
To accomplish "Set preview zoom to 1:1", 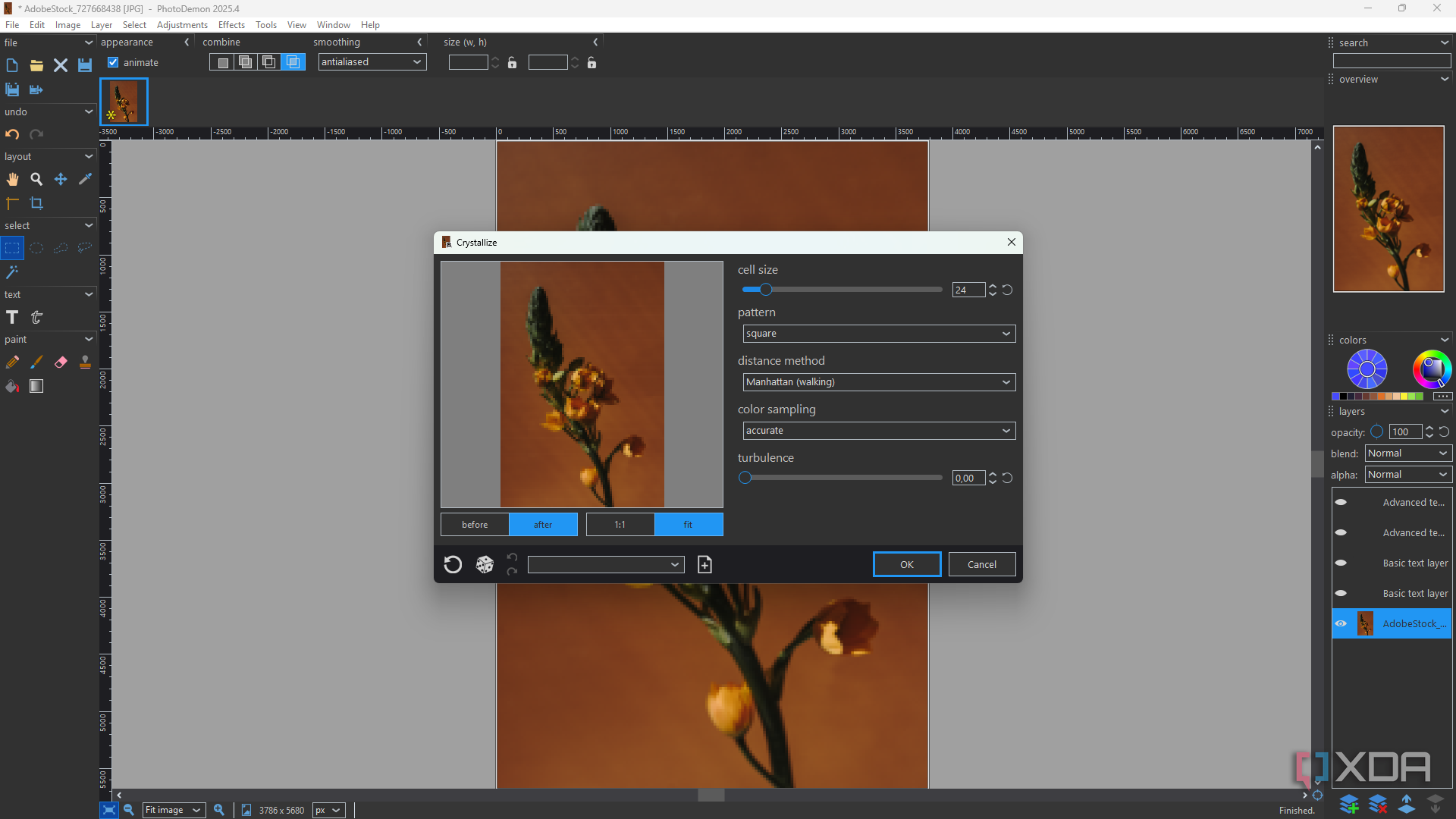I will (x=620, y=525).
